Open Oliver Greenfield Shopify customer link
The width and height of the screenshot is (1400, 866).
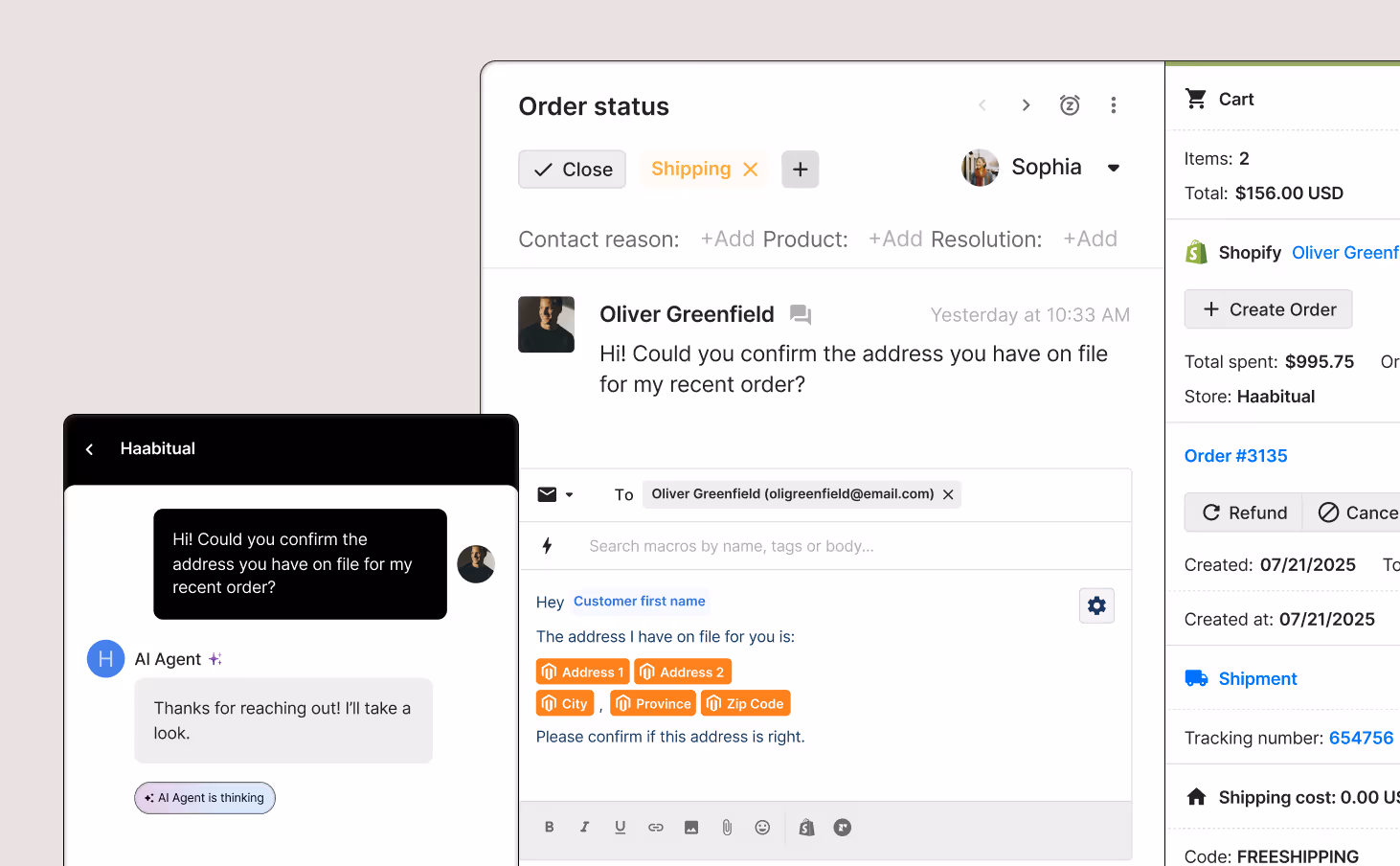pos(1345,253)
